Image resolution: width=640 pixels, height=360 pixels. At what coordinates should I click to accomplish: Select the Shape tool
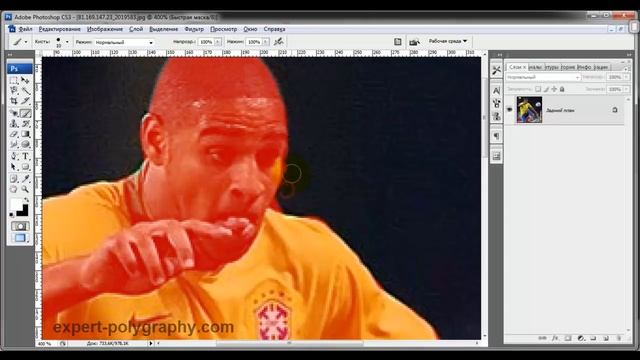pos(25,167)
